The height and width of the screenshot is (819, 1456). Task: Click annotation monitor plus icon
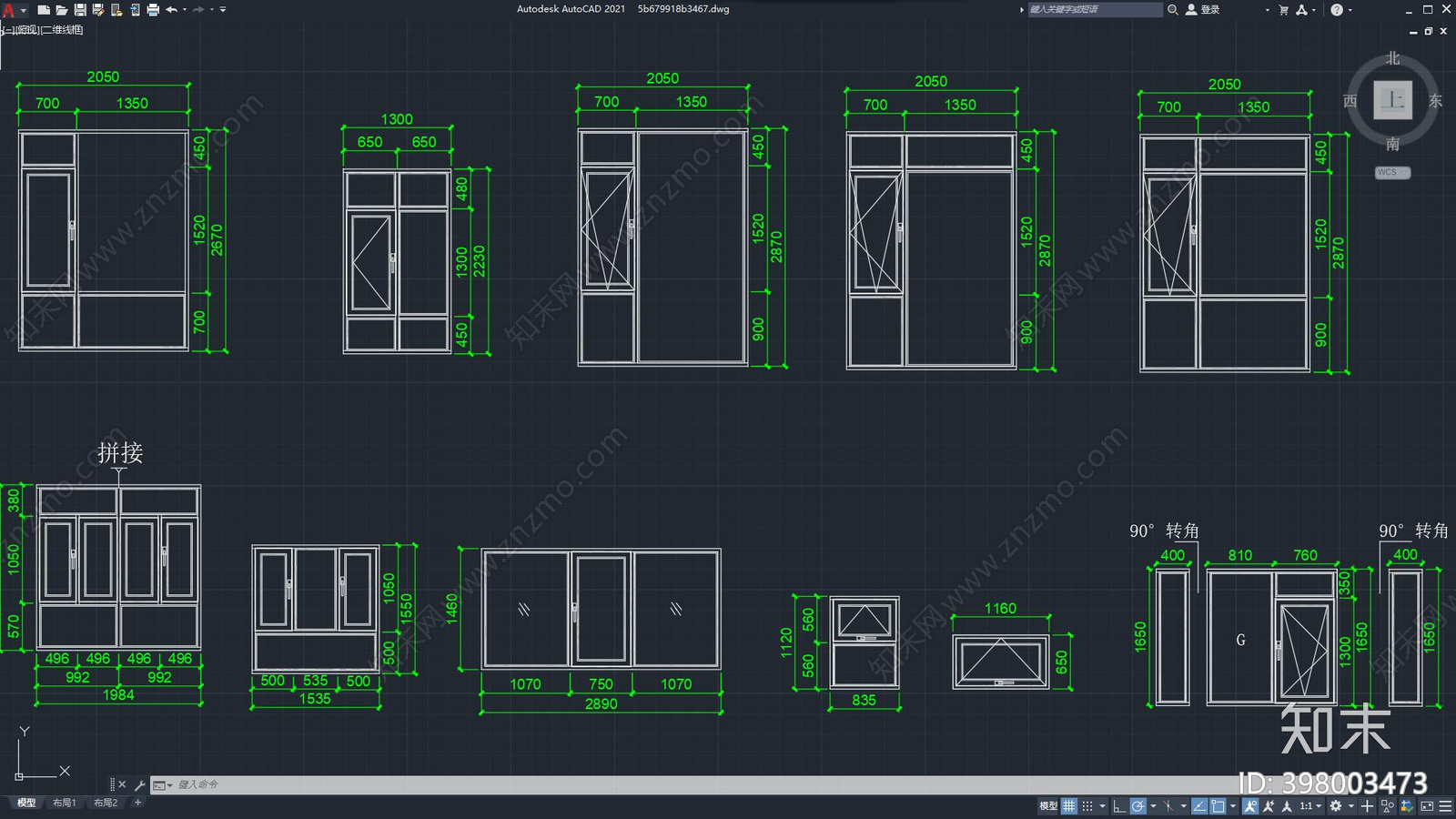coord(1367,806)
